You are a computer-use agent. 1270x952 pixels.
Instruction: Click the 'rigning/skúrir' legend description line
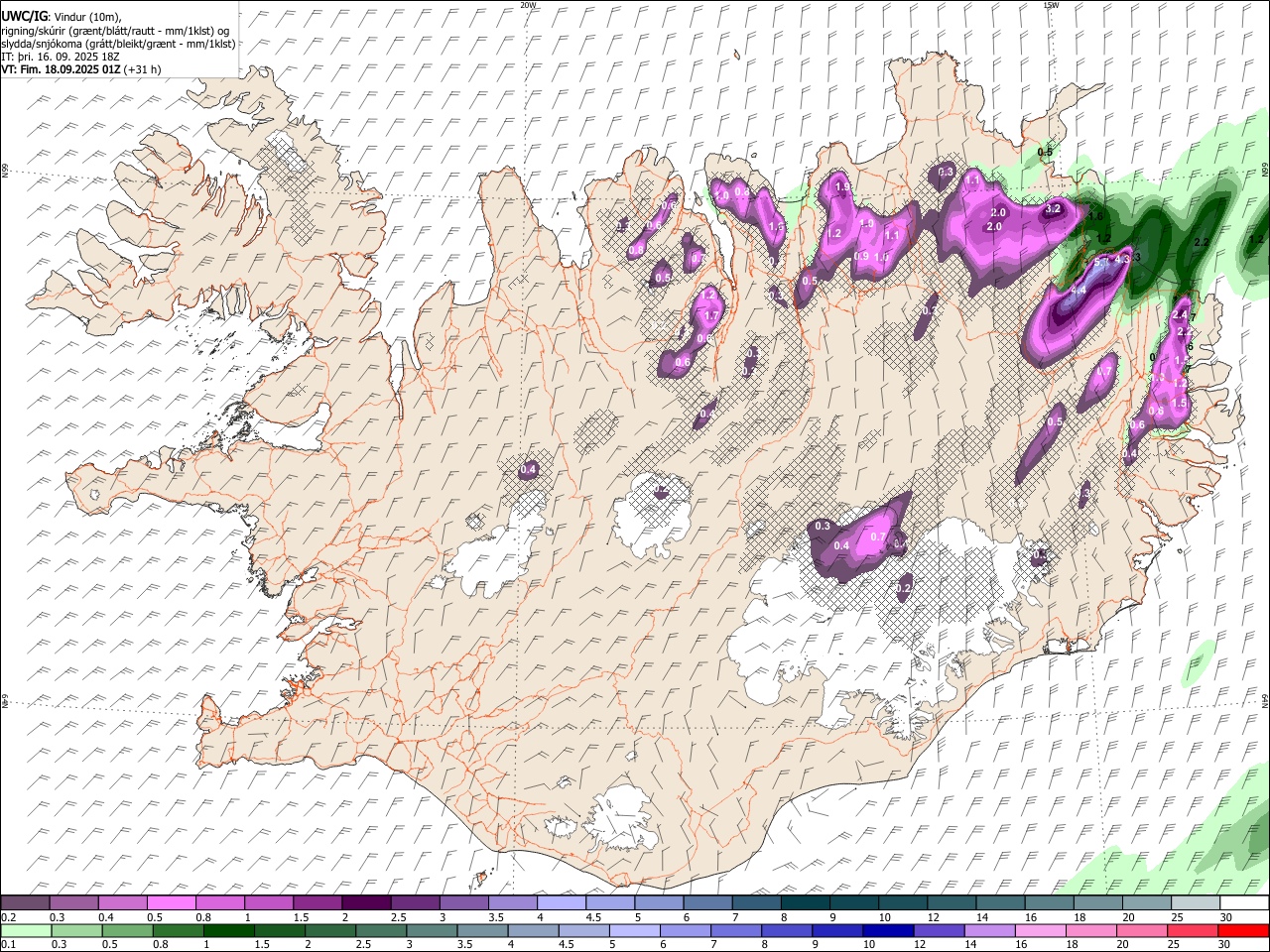[117, 31]
